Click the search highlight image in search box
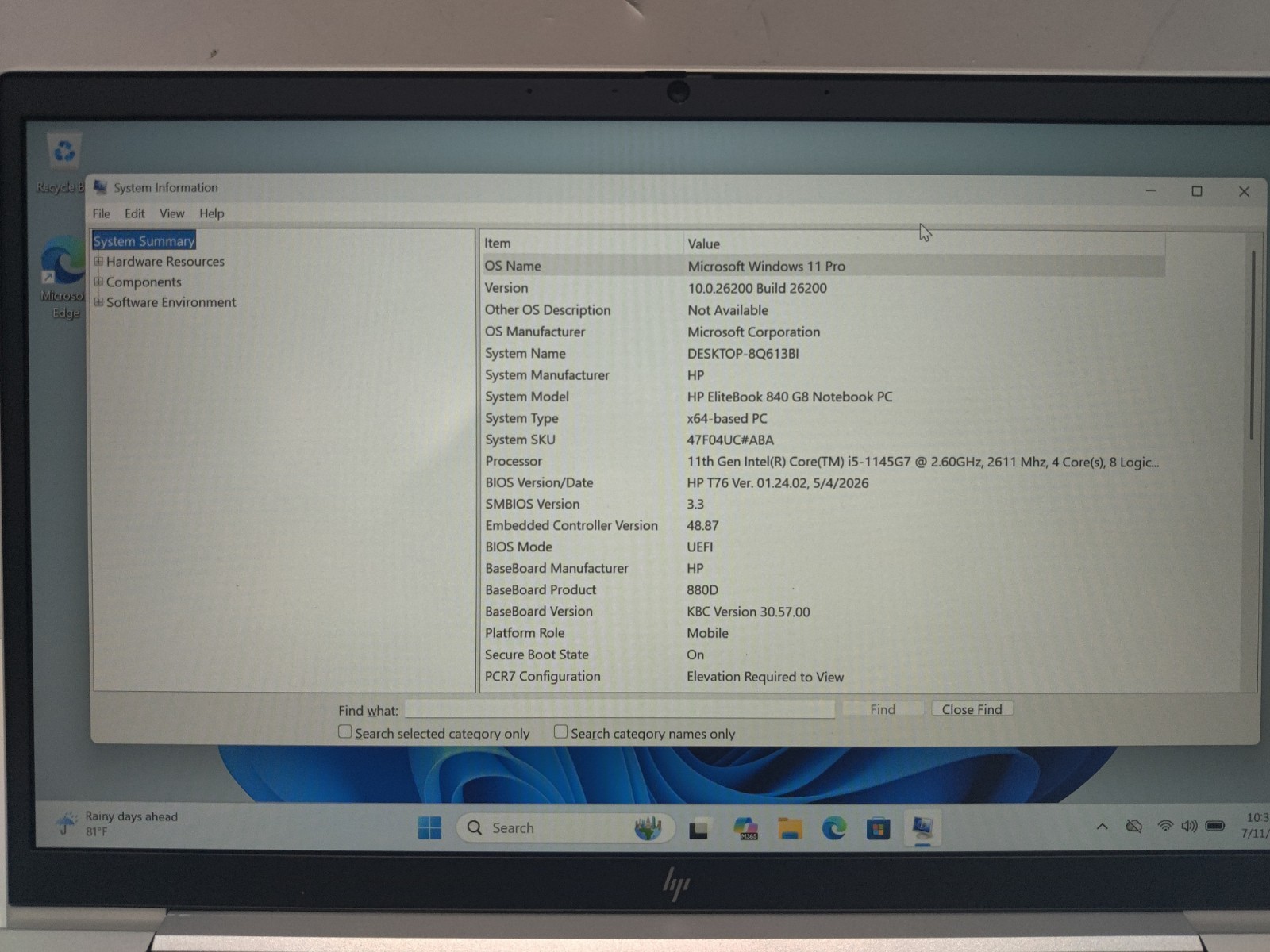 (648, 828)
